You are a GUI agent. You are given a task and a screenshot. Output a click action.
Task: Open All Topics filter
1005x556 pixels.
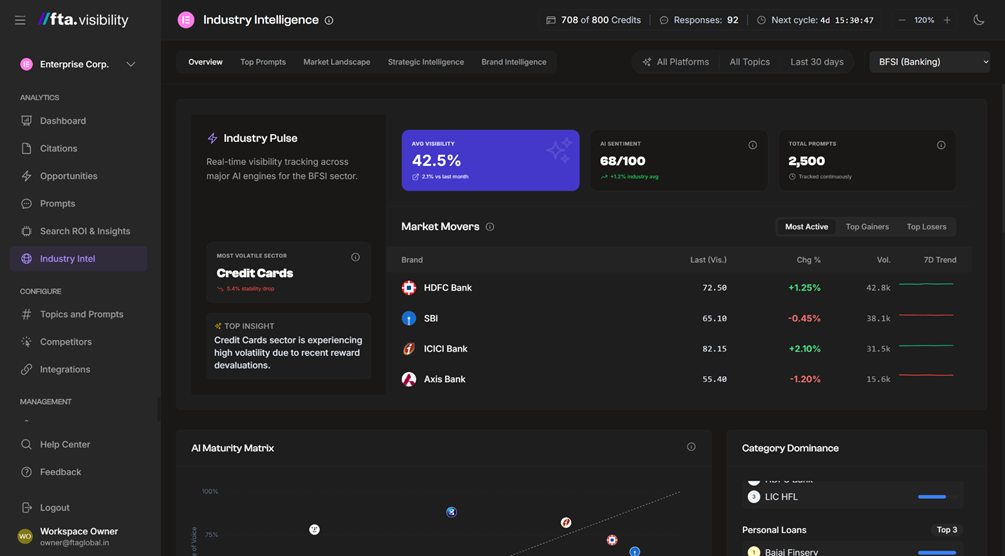click(x=749, y=62)
